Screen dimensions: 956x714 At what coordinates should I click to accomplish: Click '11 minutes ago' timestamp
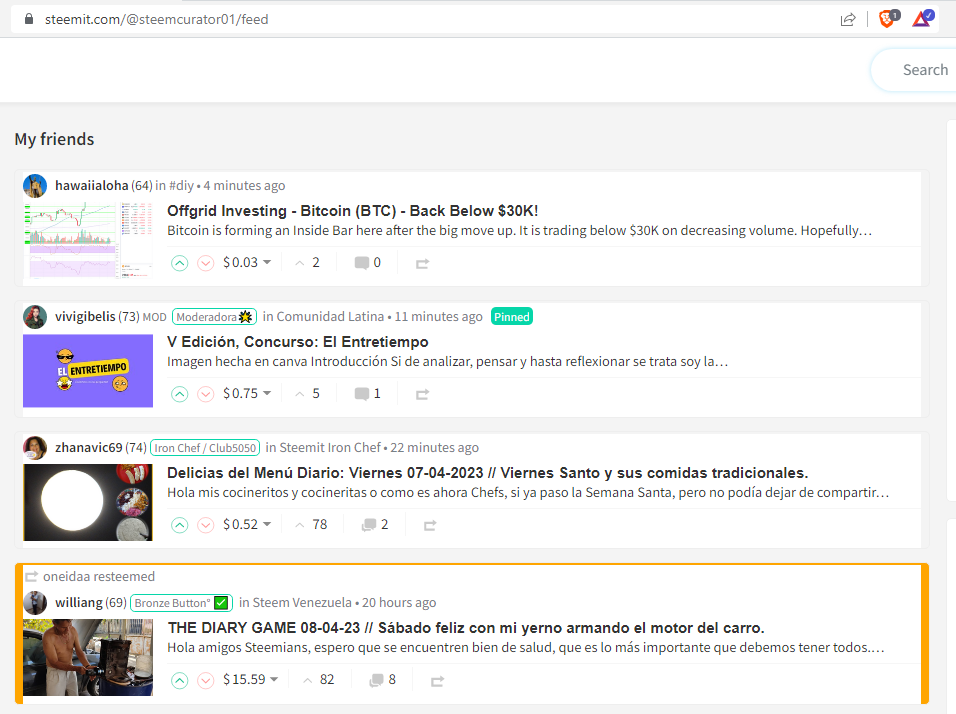click(438, 316)
